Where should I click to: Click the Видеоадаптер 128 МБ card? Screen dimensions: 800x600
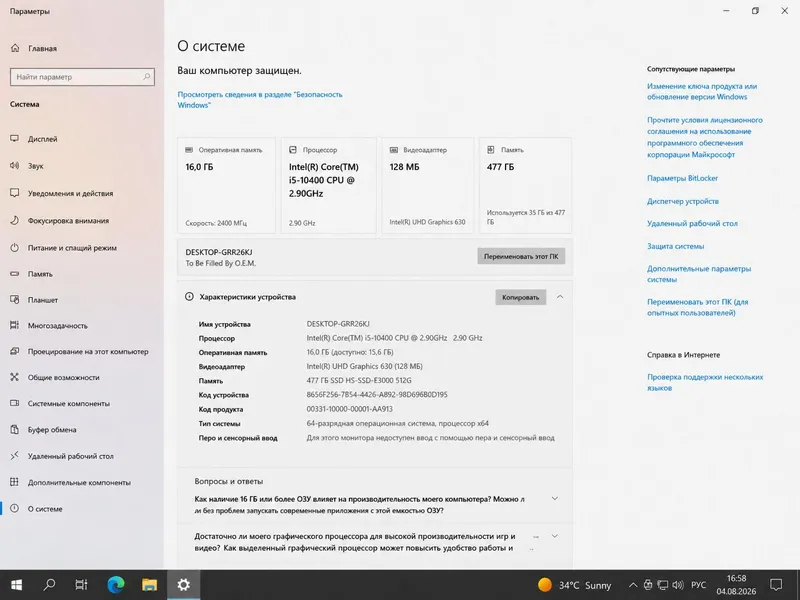428,186
